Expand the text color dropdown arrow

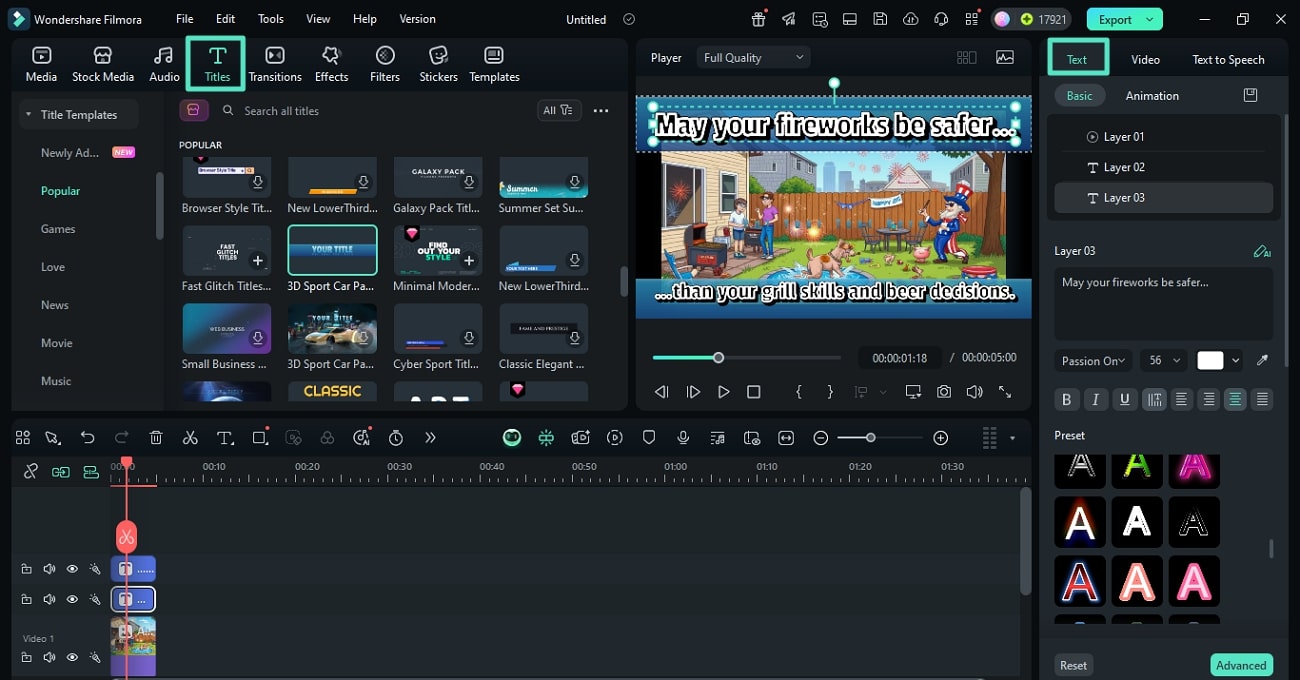point(1236,361)
